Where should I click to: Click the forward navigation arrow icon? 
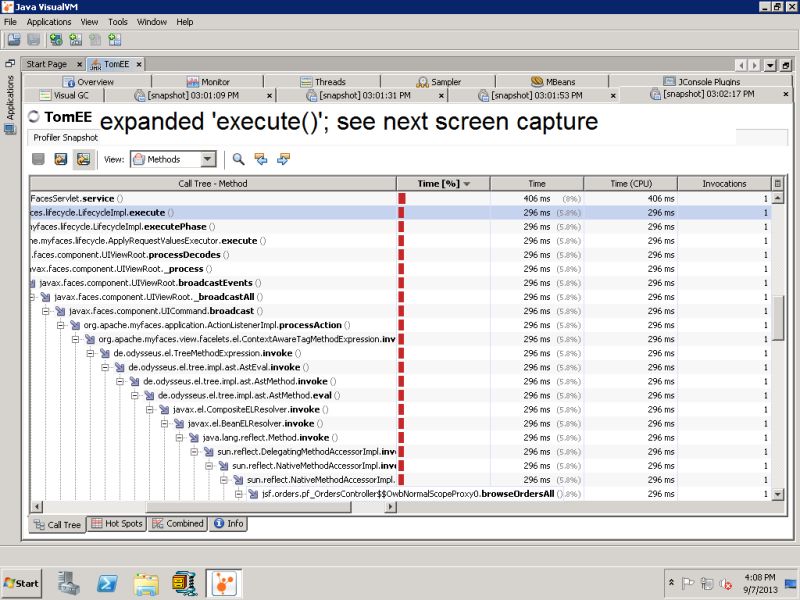pos(283,157)
